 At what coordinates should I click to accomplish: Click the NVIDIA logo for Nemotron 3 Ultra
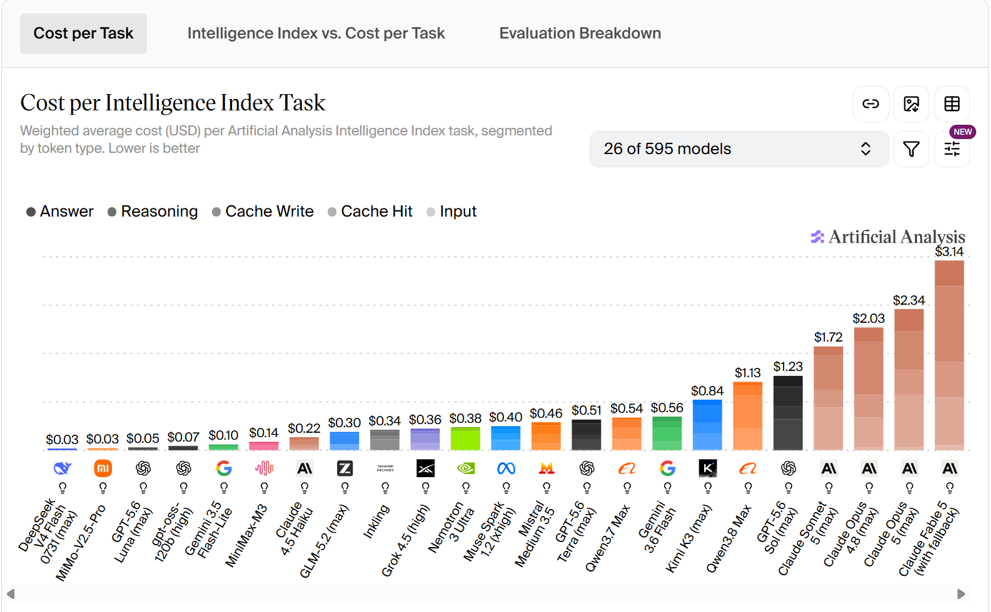466,468
